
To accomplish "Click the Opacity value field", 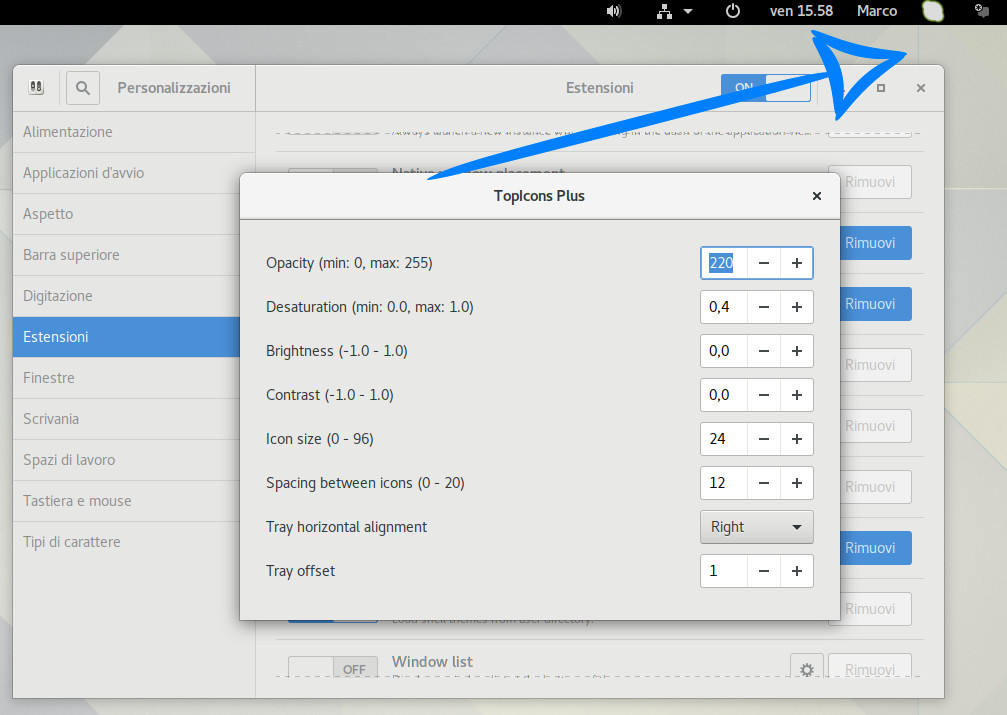I will click(x=724, y=263).
